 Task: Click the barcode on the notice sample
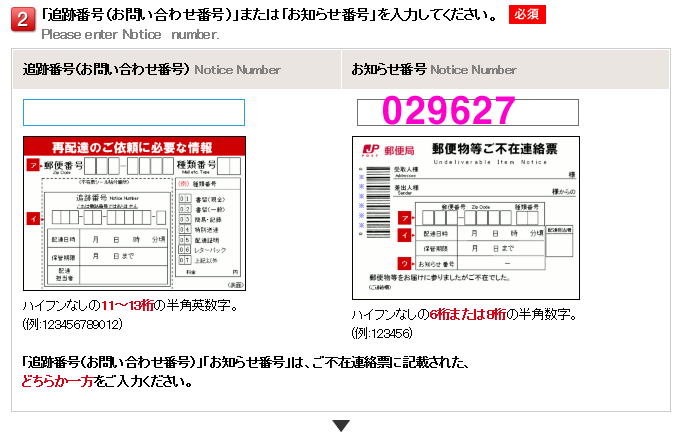[x=378, y=202]
